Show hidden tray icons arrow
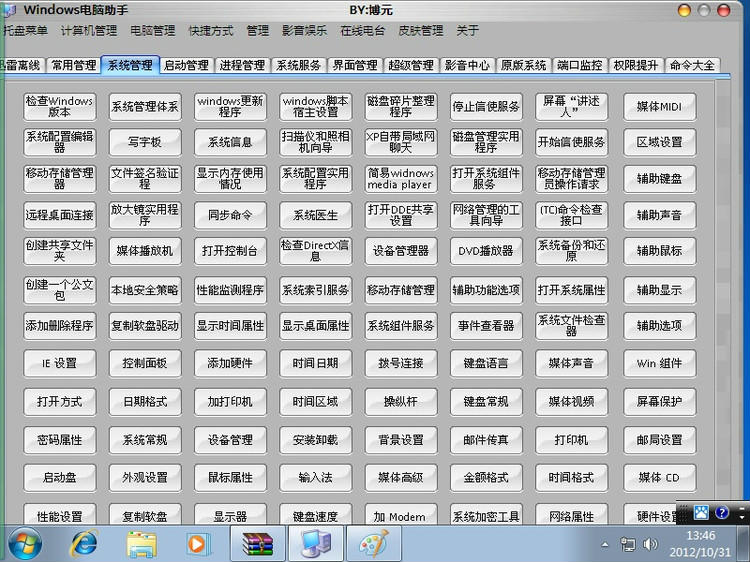750x562 pixels. (x=605, y=544)
